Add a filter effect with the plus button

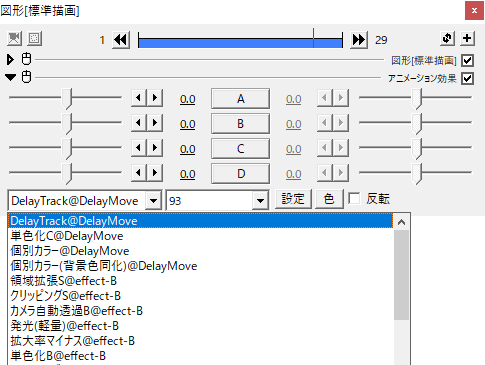467,38
